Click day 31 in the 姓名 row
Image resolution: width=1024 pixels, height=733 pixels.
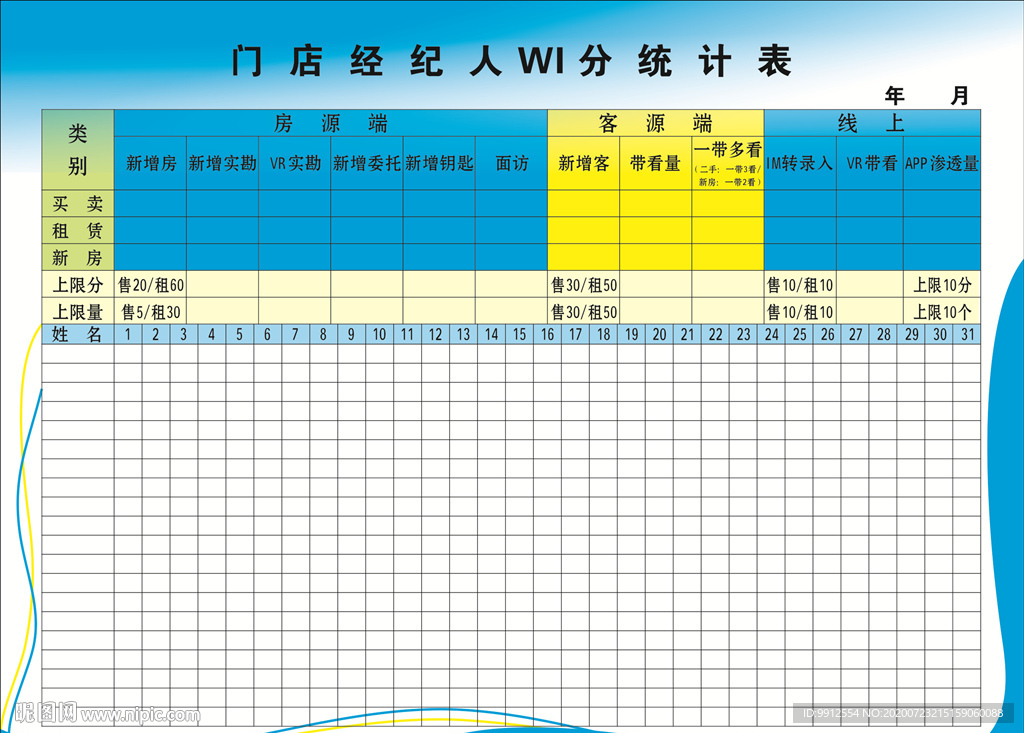coord(968,334)
